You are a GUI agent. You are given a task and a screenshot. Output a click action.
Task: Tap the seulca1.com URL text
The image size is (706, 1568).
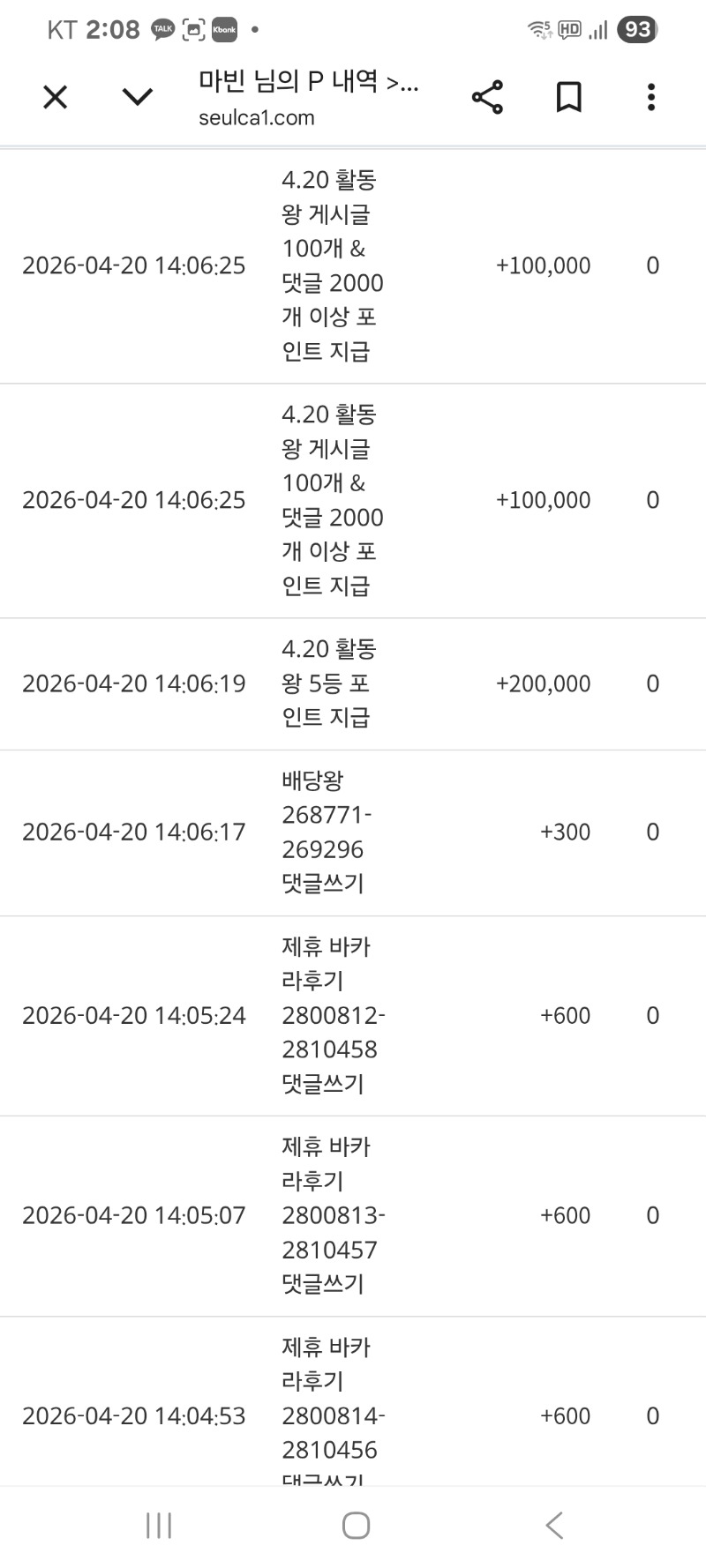[x=257, y=118]
